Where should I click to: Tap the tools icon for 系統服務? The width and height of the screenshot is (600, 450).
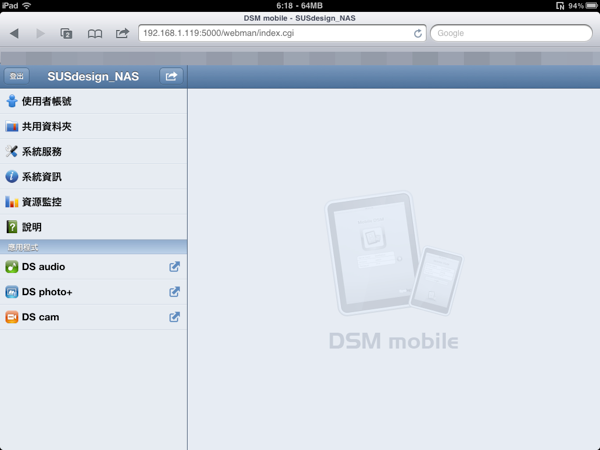pyautogui.click(x=12, y=152)
